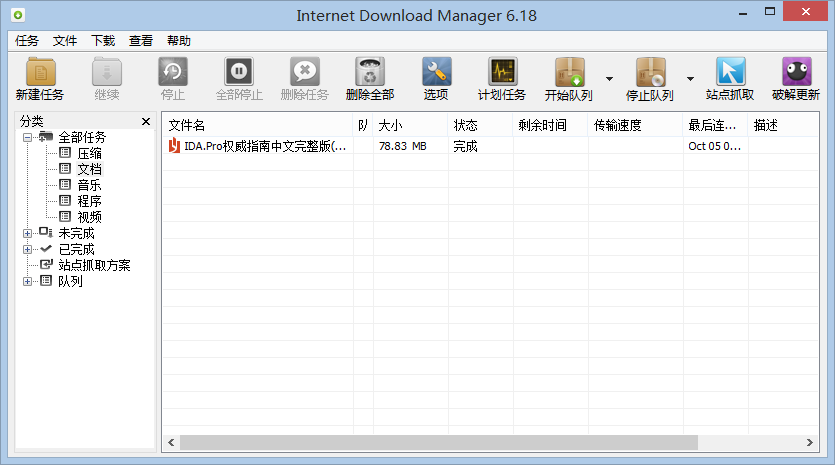Open the 下载 menu
Screen dimensions: 835x465
point(103,41)
